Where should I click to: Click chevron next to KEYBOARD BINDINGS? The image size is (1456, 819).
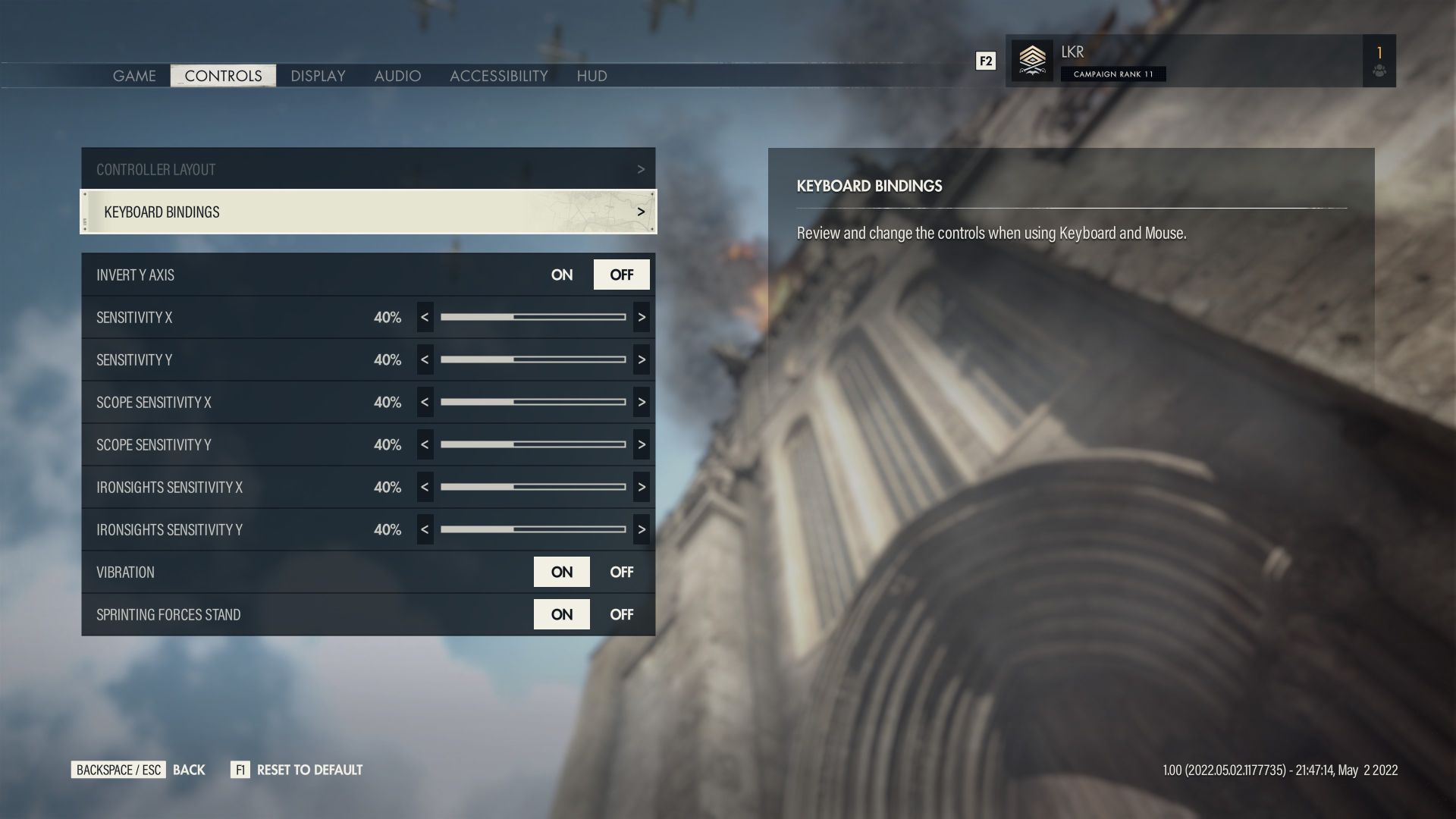point(641,211)
